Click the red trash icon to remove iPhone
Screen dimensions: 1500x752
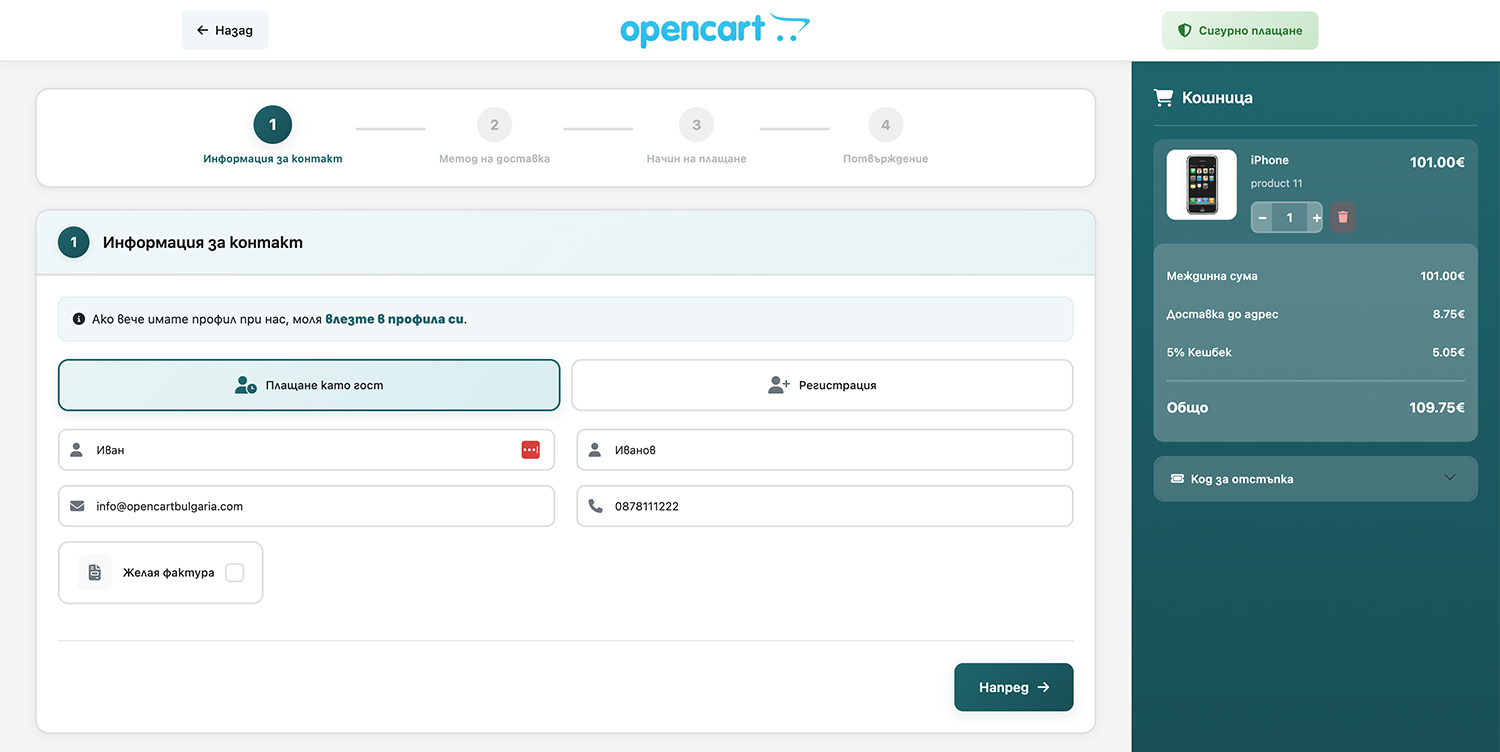tap(1342, 217)
